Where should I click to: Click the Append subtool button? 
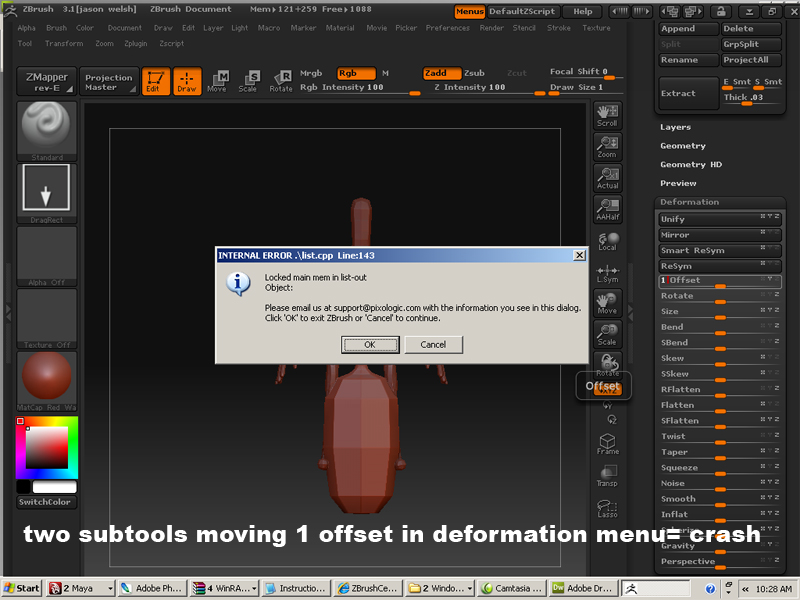689,29
